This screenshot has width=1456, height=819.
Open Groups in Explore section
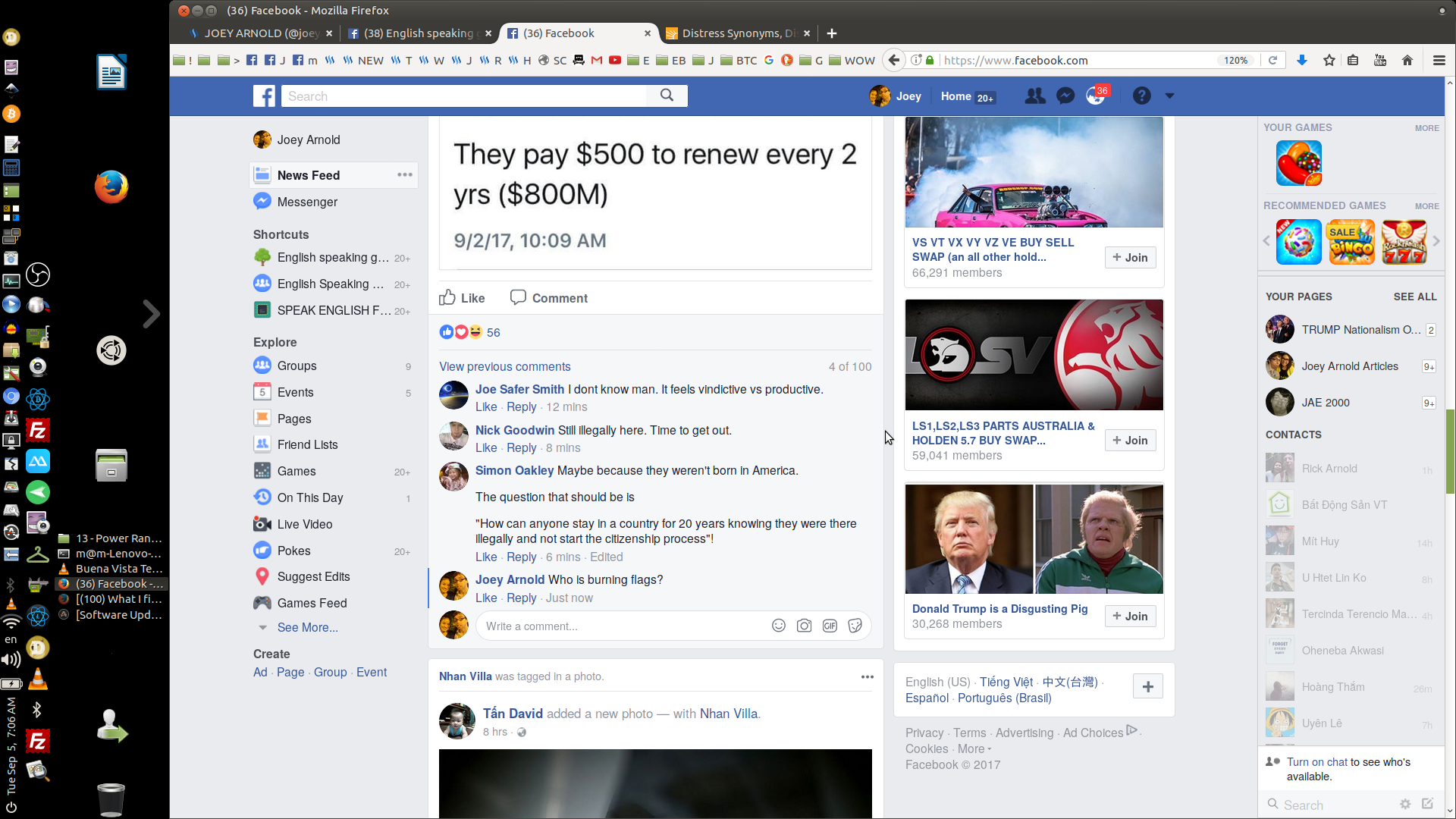297,366
